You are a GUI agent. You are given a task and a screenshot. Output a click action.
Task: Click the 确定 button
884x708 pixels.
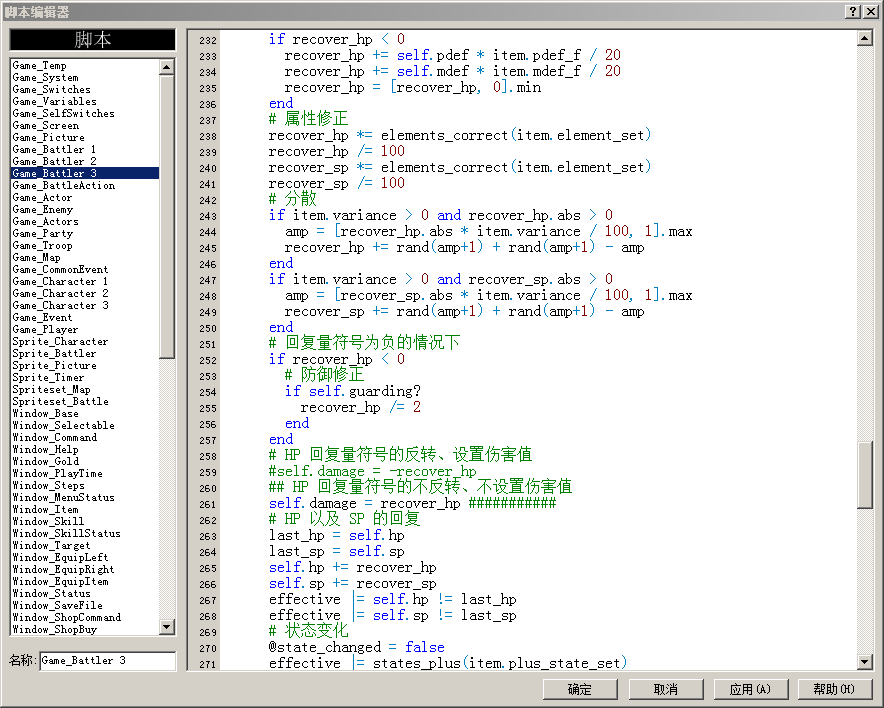click(x=580, y=689)
